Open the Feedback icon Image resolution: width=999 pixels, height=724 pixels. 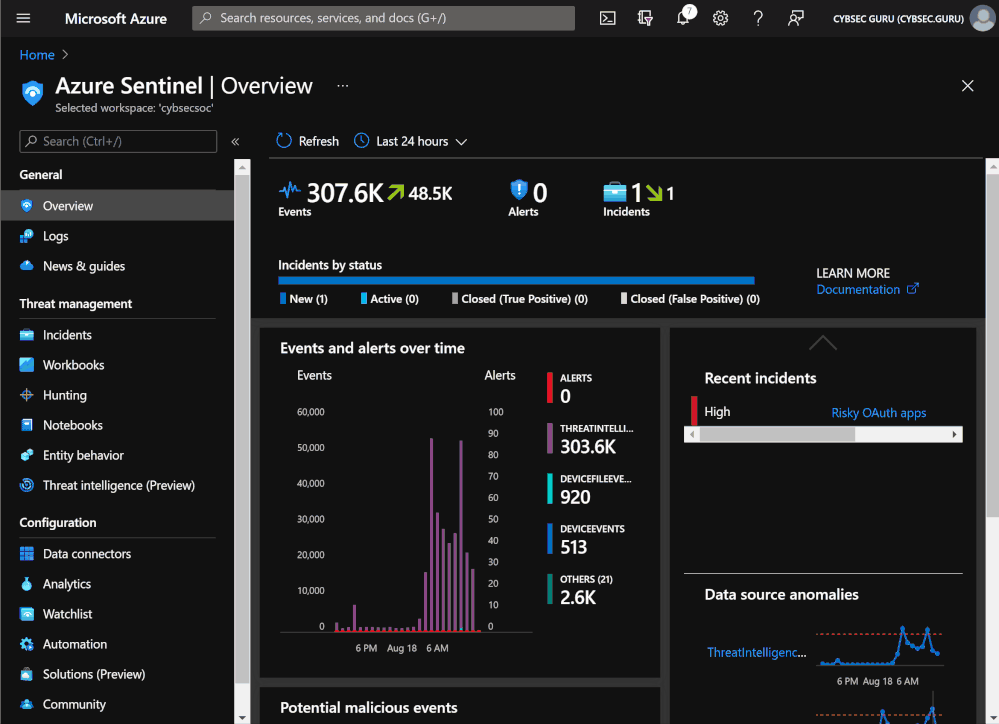click(795, 18)
